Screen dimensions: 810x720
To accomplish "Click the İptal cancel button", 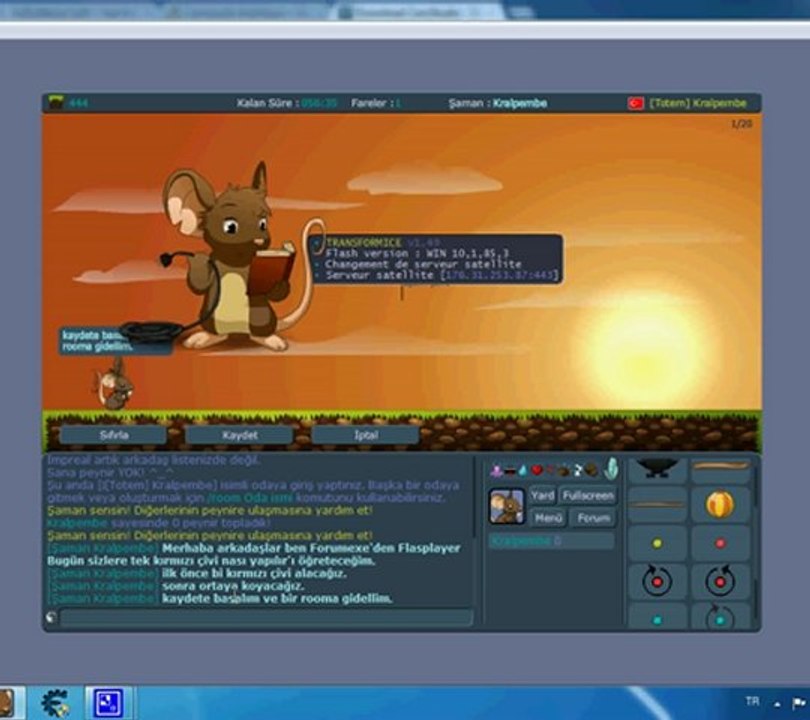I will pyautogui.click(x=366, y=435).
